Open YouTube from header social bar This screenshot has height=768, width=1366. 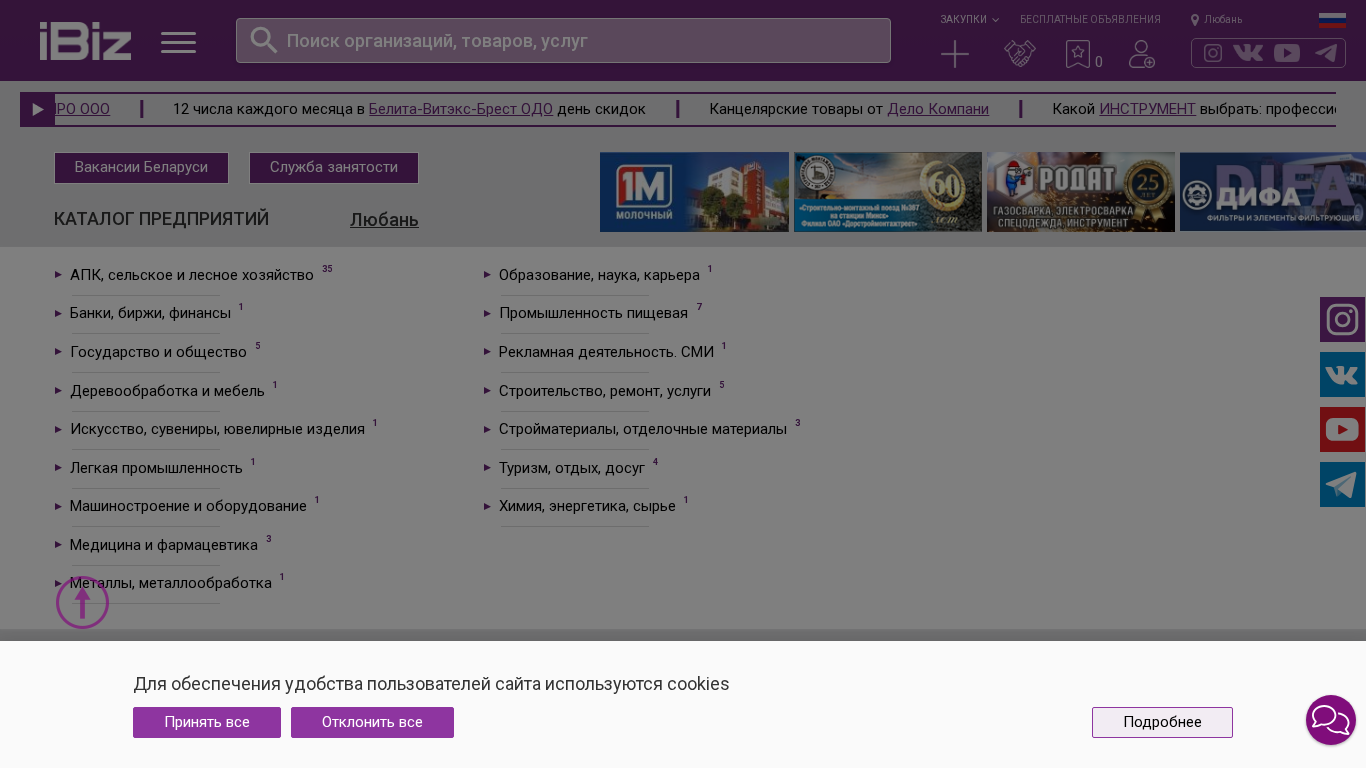point(1287,53)
